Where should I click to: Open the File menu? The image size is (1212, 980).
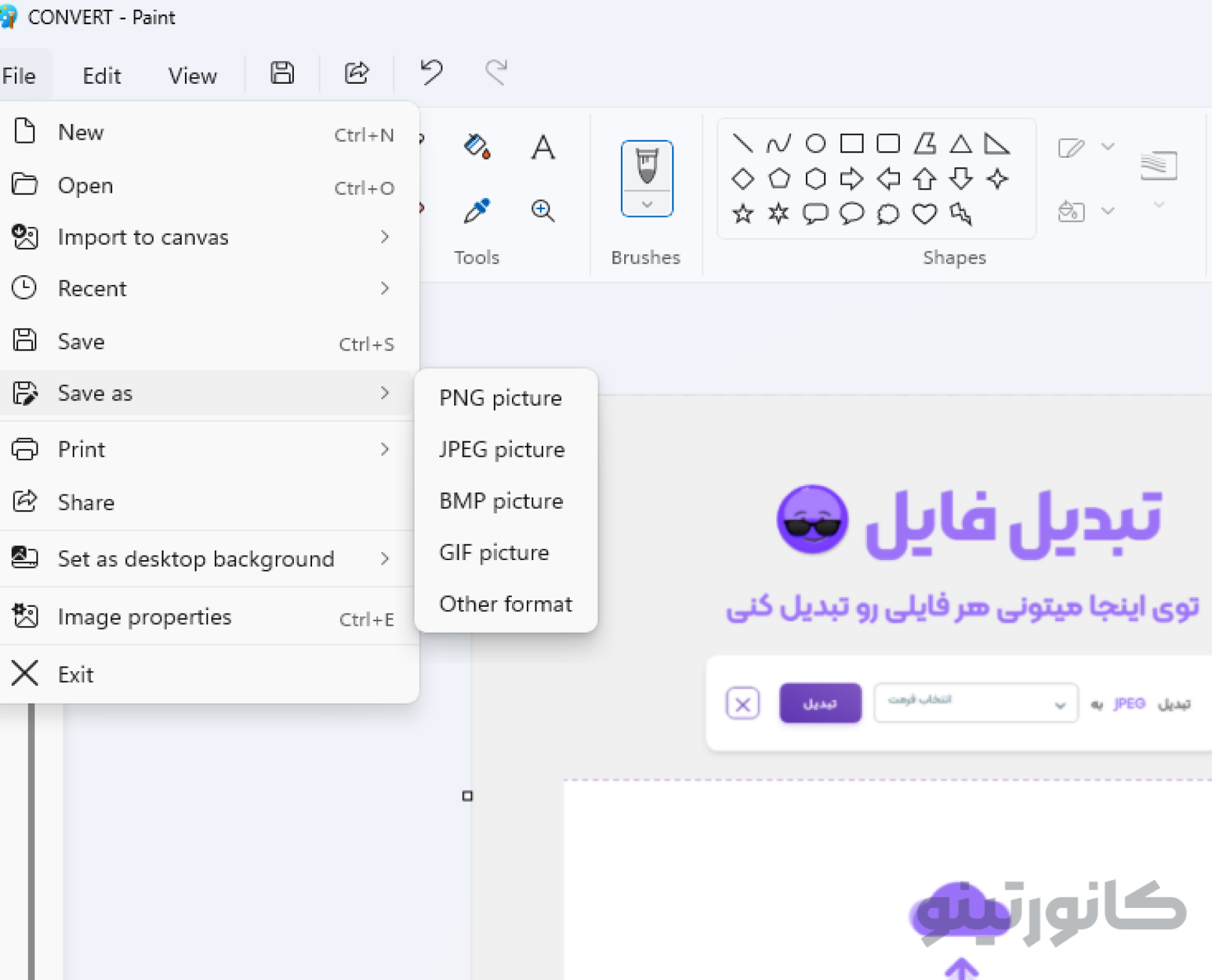19,76
